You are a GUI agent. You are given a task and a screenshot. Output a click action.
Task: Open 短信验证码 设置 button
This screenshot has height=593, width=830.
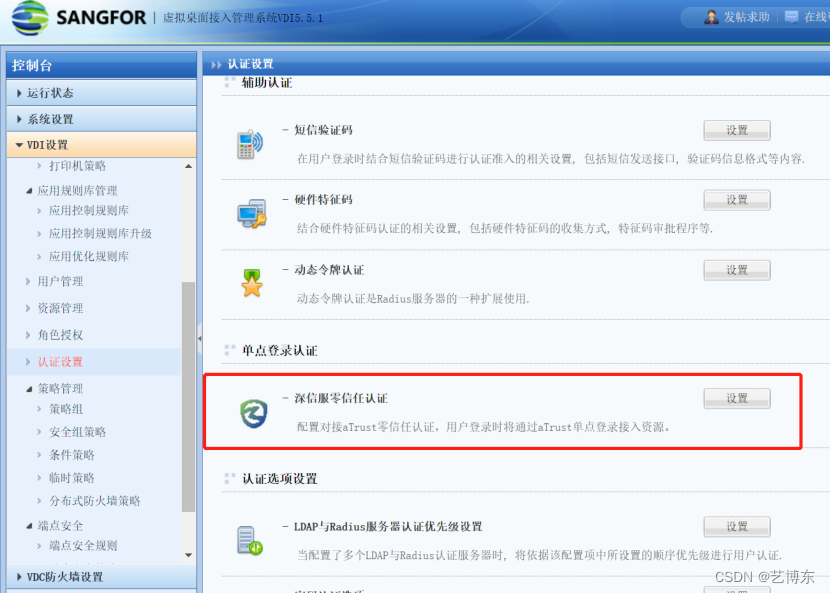737,130
